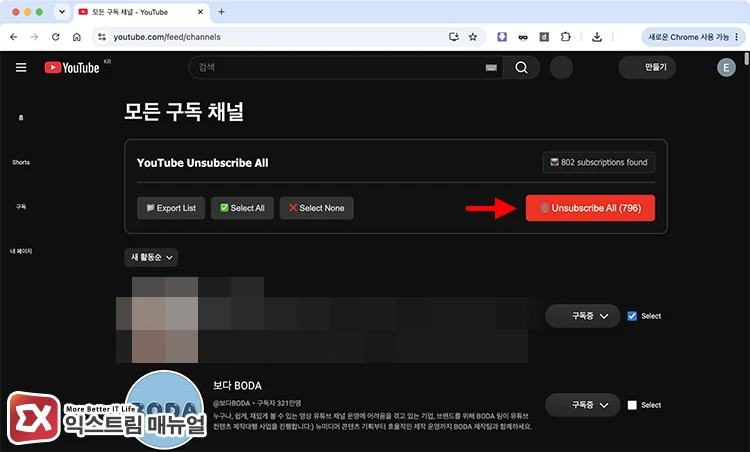Click the magnifier search button
The image size is (750, 452).
pos(521,67)
